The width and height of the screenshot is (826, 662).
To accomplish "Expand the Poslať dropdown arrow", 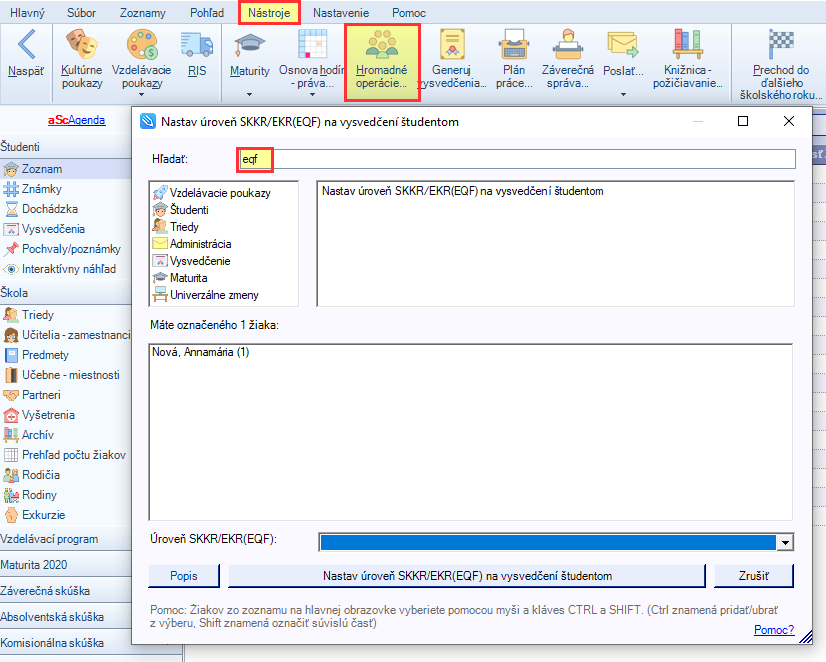I will [623, 95].
